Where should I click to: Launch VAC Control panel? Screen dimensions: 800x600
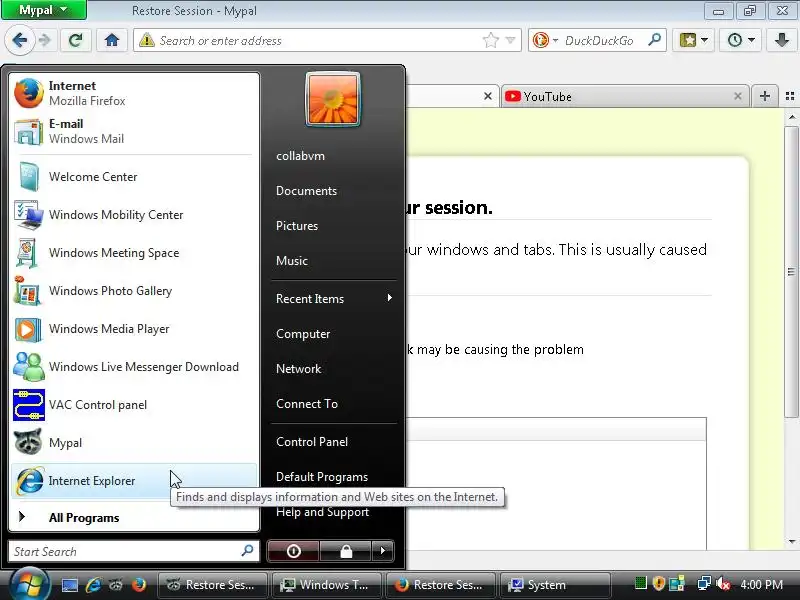pyautogui.click(x=134, y=405)
